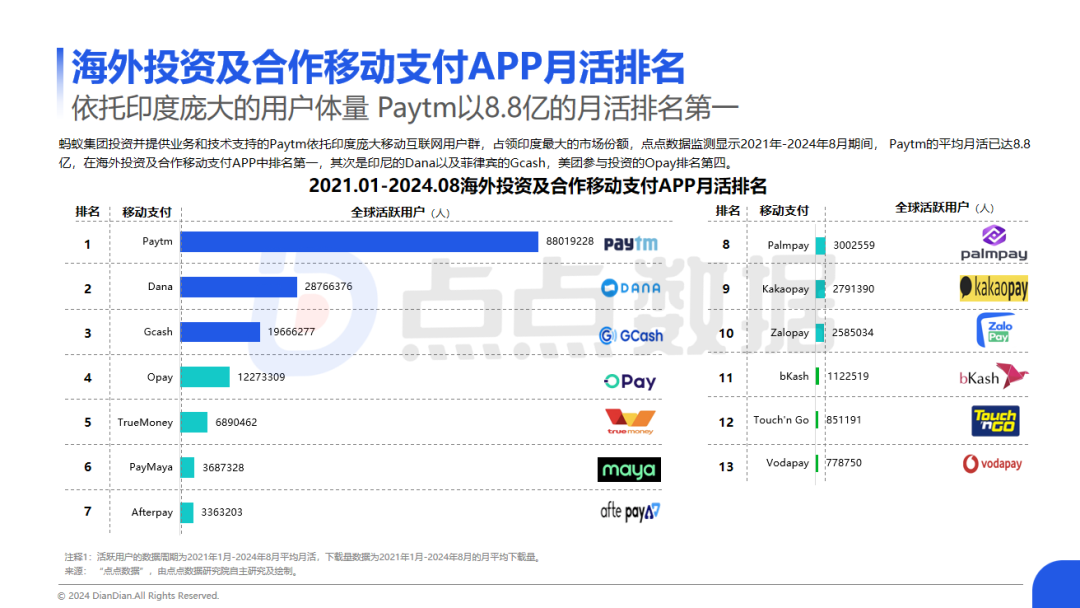
Task: Click the copyright 2024 DianDian text
Action: click(x=138, y=596)
